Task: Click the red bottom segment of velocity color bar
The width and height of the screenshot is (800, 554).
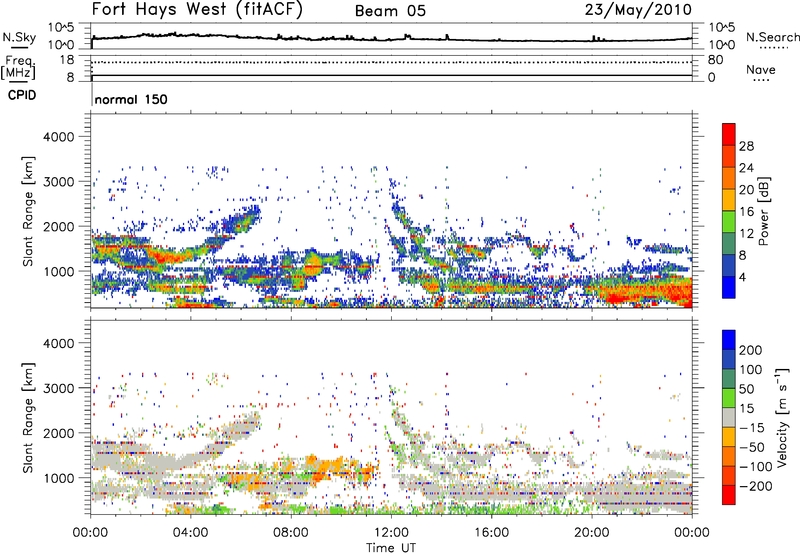Action: point(729,495)
